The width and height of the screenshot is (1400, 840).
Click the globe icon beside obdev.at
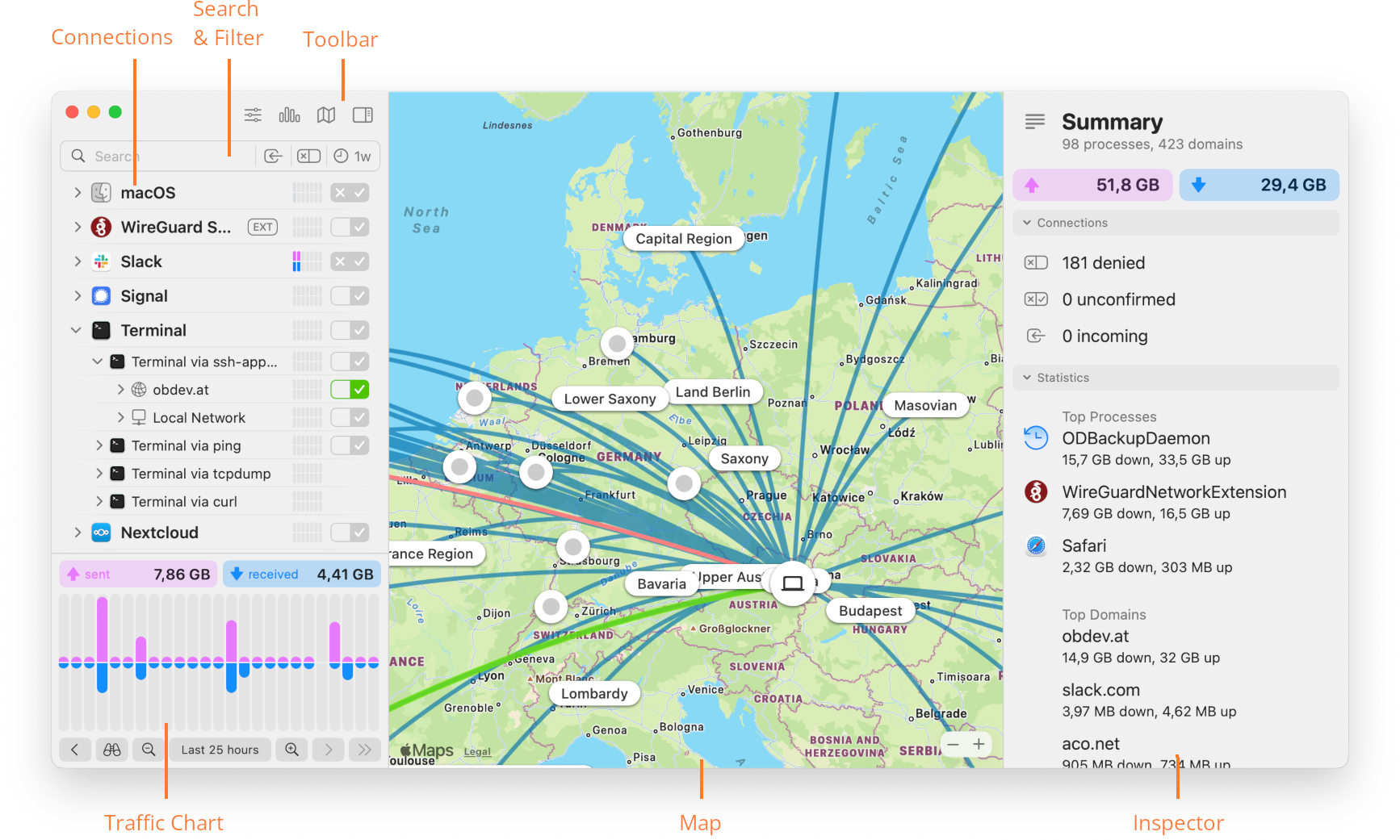pos(139,390)
